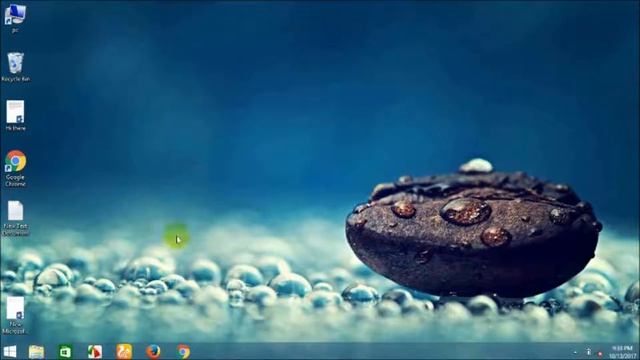Open the green Store app on taskbar
This screenshot has height=360, width=640.
point(65,351)
